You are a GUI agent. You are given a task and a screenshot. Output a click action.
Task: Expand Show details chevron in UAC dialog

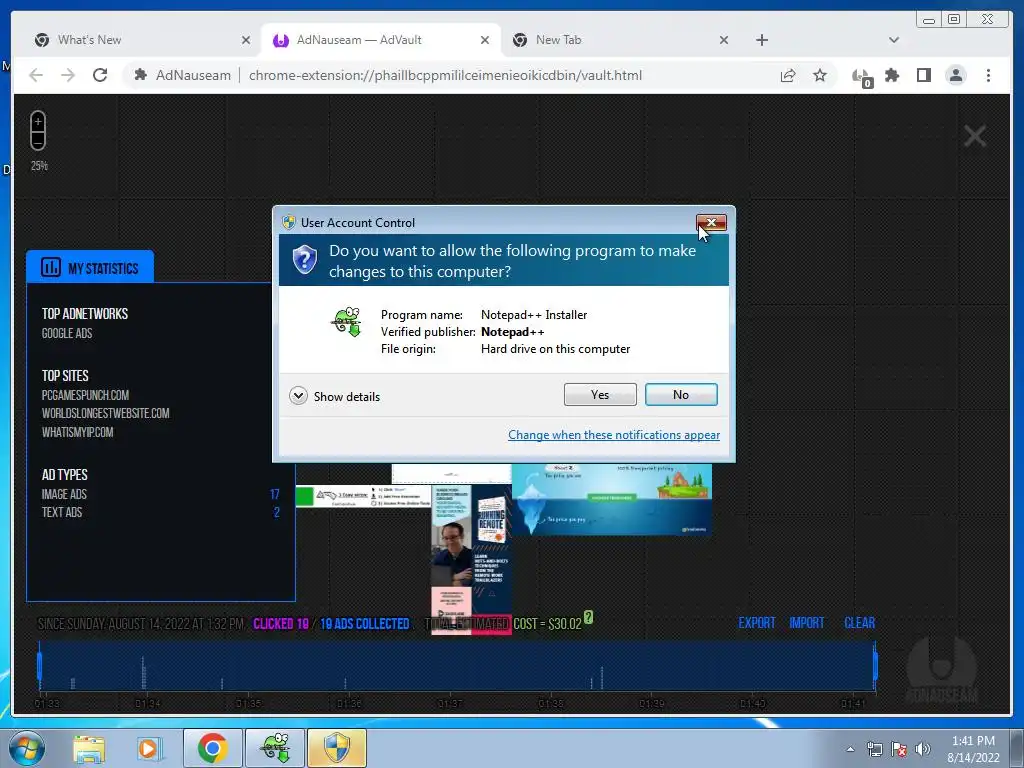pos(298,396)
